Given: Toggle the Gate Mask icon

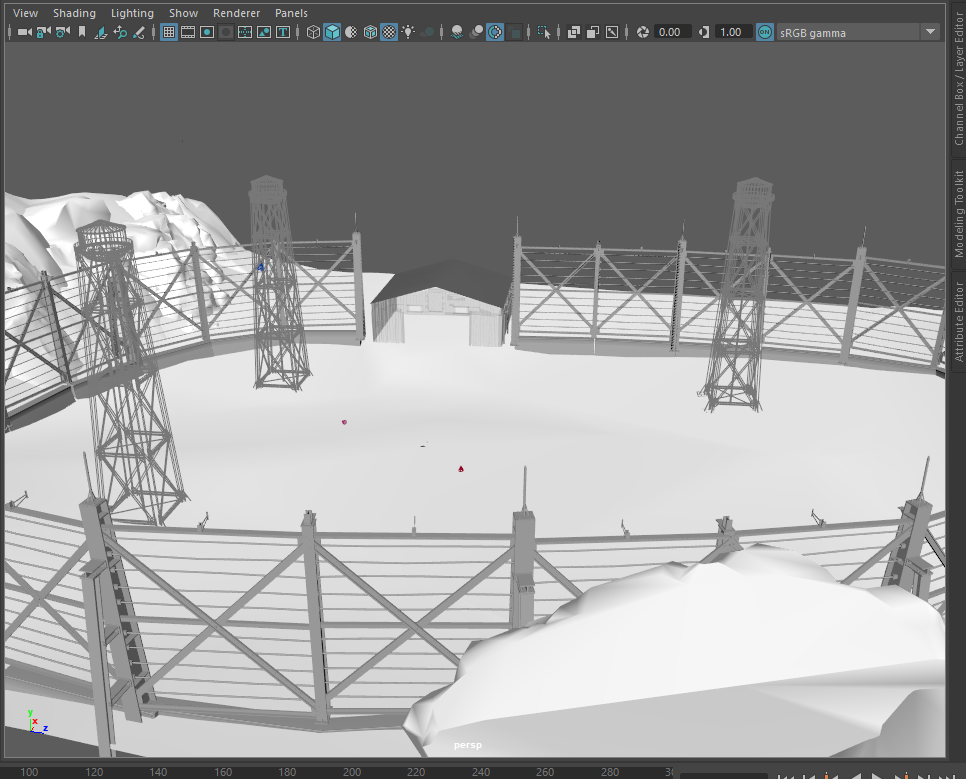Looking at the screenshot, I should tap(226, 32).
